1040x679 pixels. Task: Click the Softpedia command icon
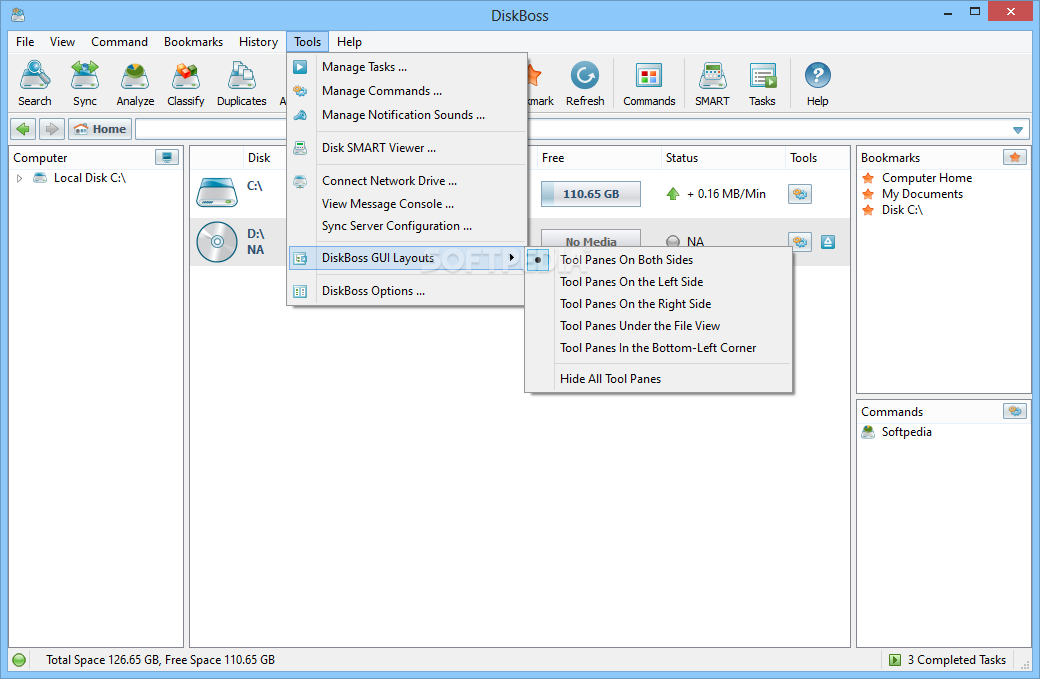coord(868,432)
